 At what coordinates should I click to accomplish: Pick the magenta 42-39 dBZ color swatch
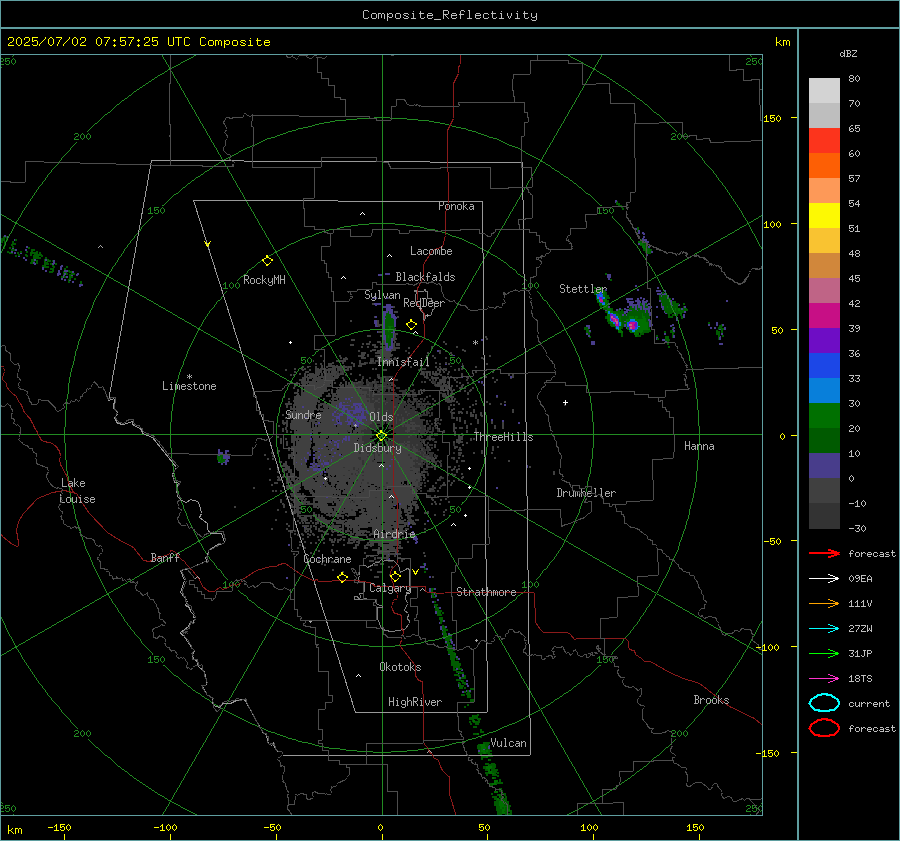pos(824,316)
